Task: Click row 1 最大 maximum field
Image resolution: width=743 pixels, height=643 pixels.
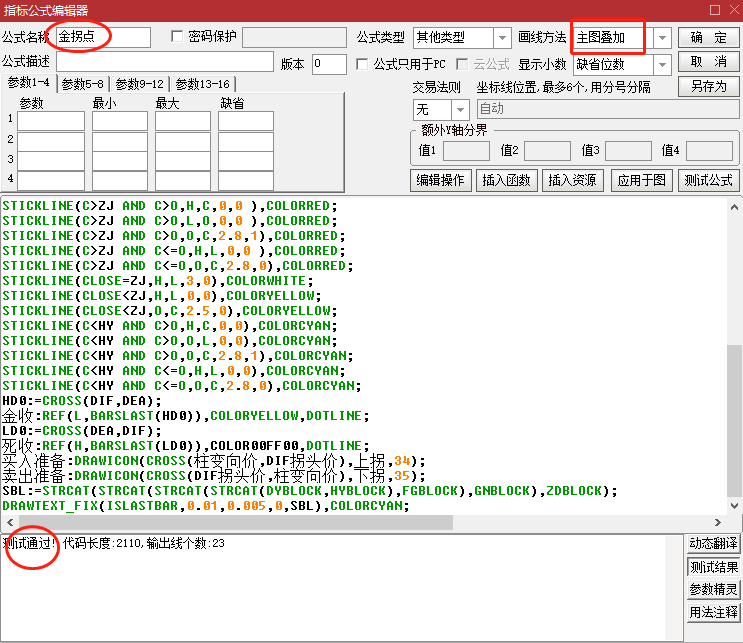Action: pyautogui.click(x=183, y=121)
